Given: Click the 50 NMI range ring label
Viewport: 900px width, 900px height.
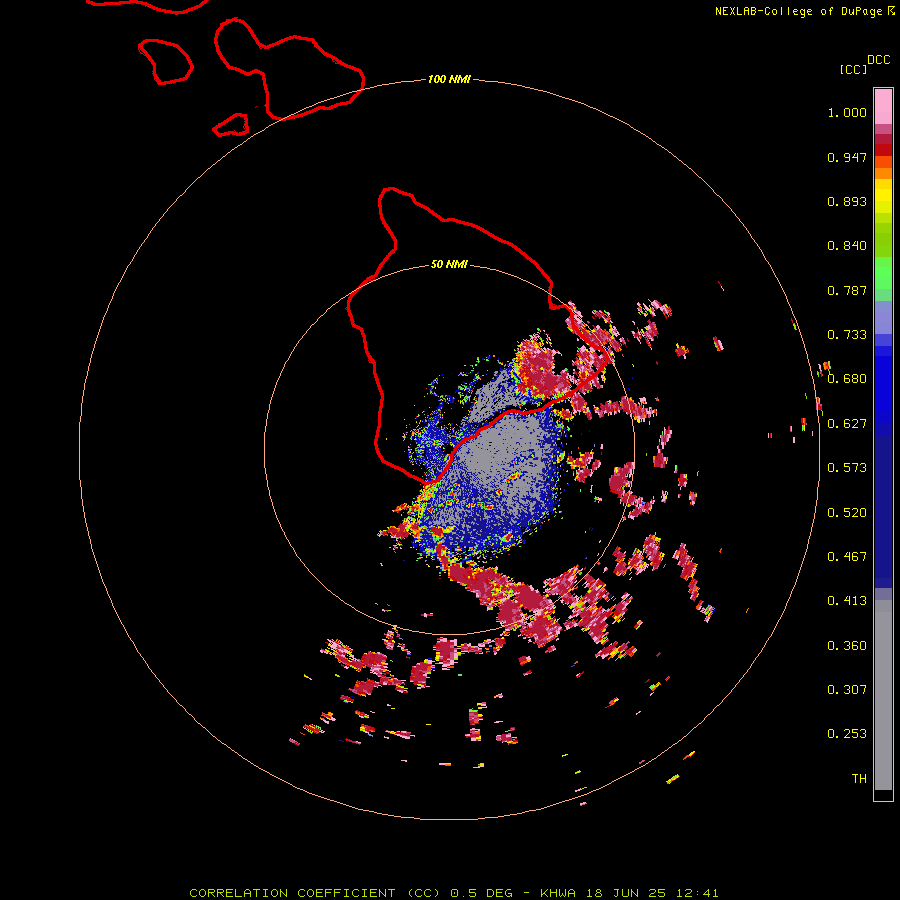Looking at the screenshot, I should (x=449, y=264).
